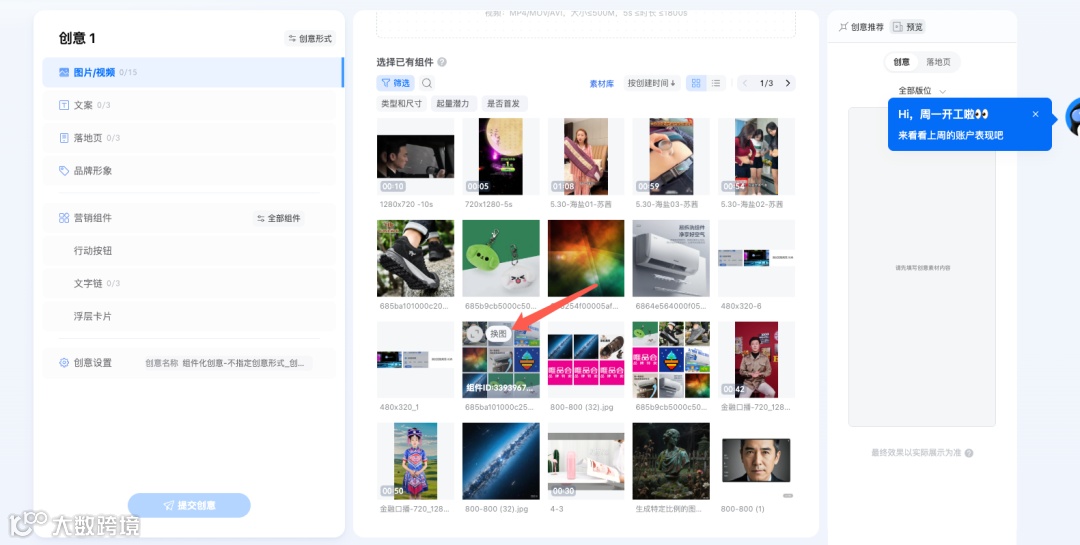
Task: Click the 创意设置 gear icon
Action: pos(64,363)
